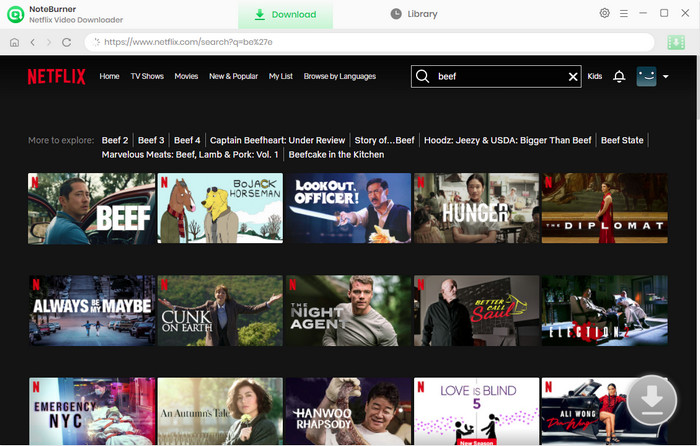Switch to the Library tab
The image size is (700, 446).
tap(414, 14)
